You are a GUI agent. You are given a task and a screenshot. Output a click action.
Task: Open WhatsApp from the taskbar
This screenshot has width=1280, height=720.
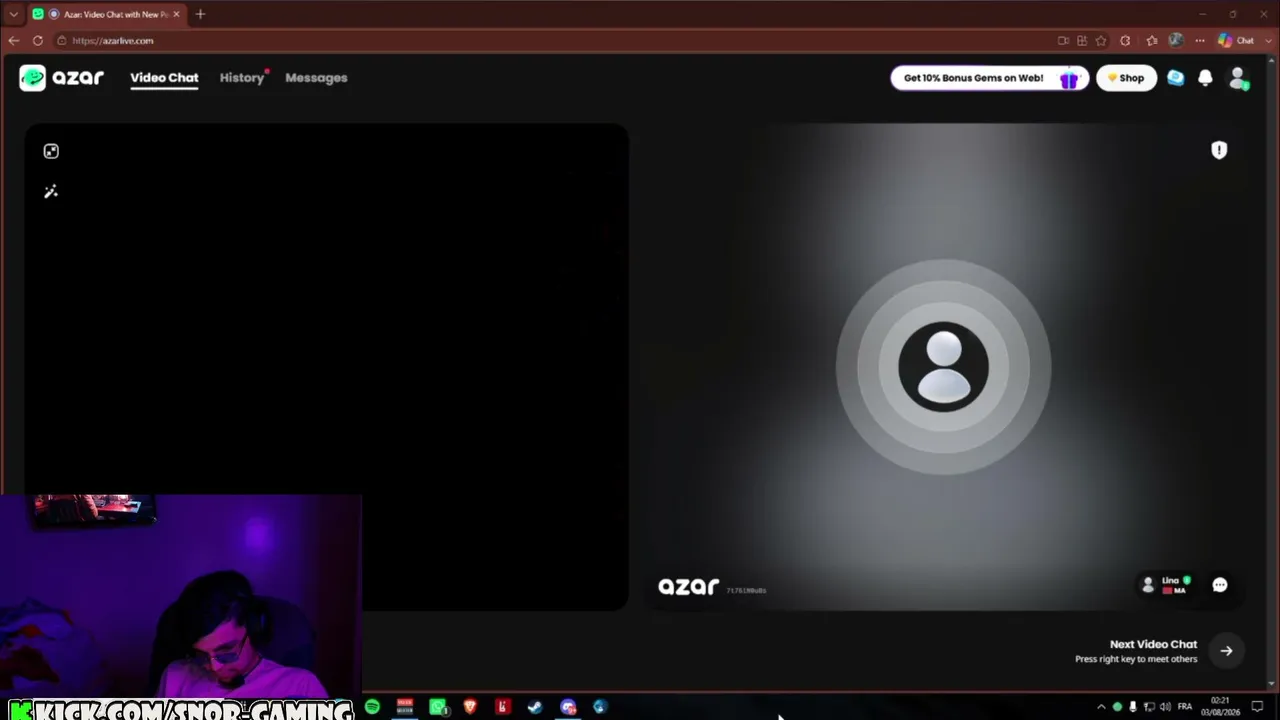click(x=438, y=707)
